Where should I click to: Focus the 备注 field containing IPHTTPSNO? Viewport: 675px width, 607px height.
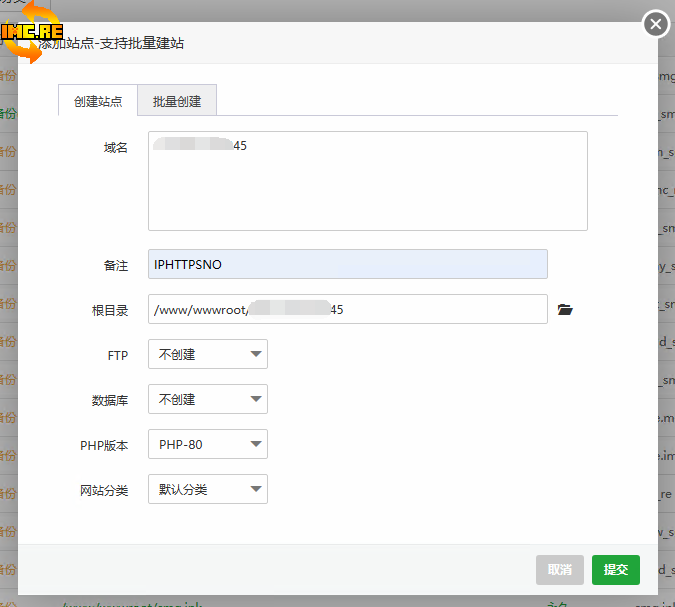coord(347,264)
